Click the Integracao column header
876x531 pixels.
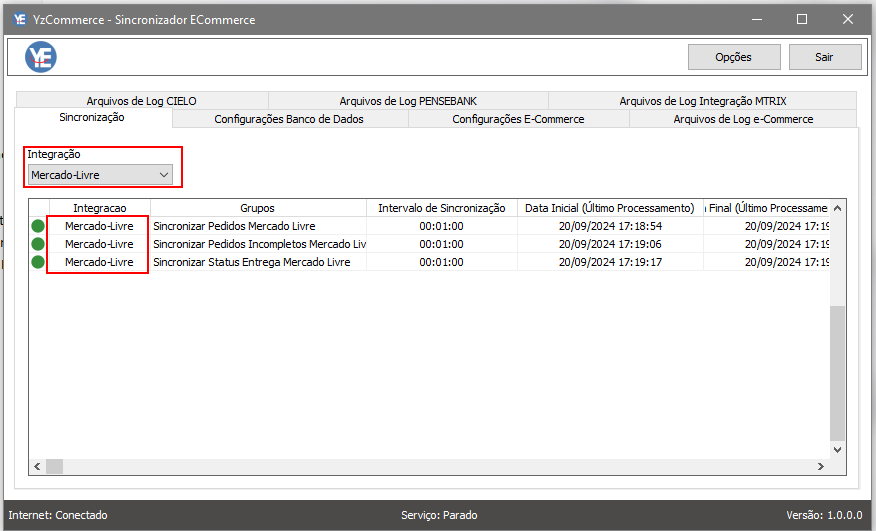pos(100,208)
